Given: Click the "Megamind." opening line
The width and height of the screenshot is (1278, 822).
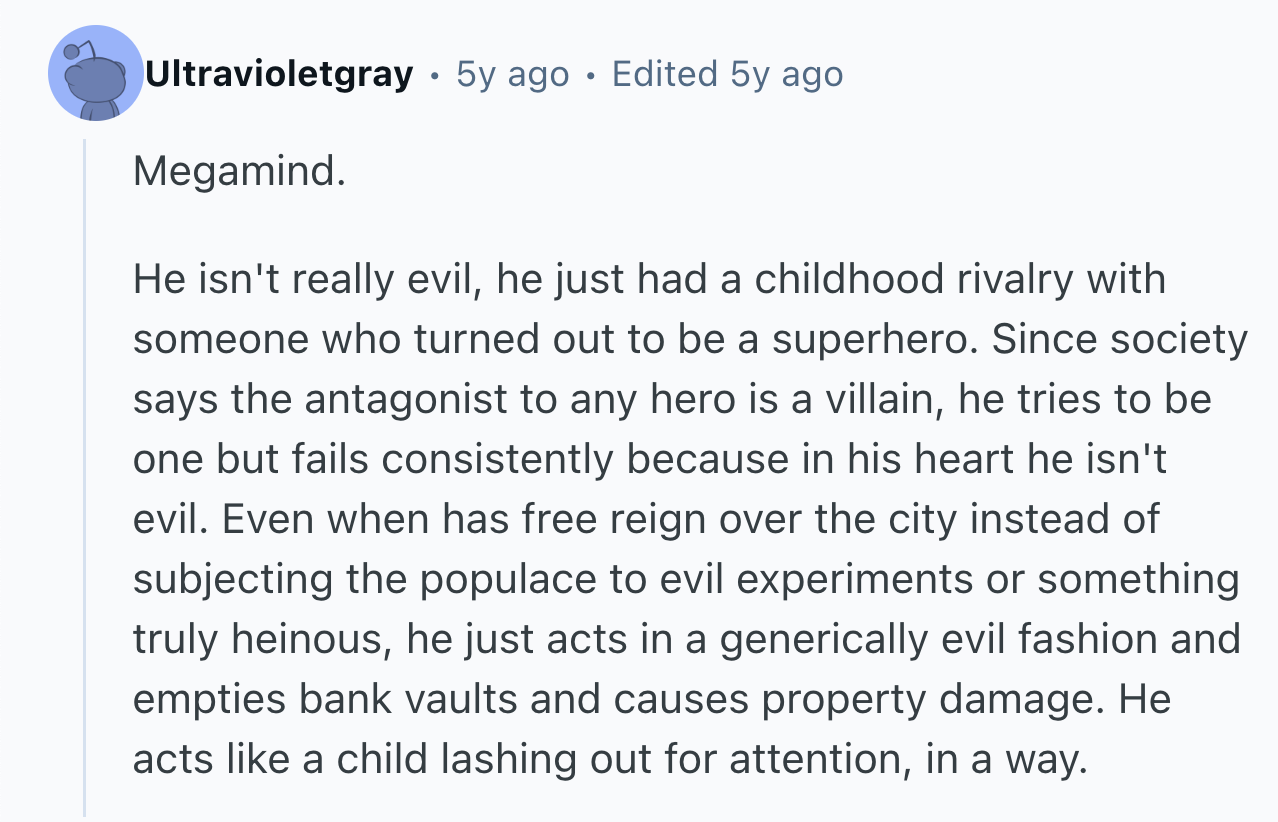Looking at the screenshot, I should [239, 171].
